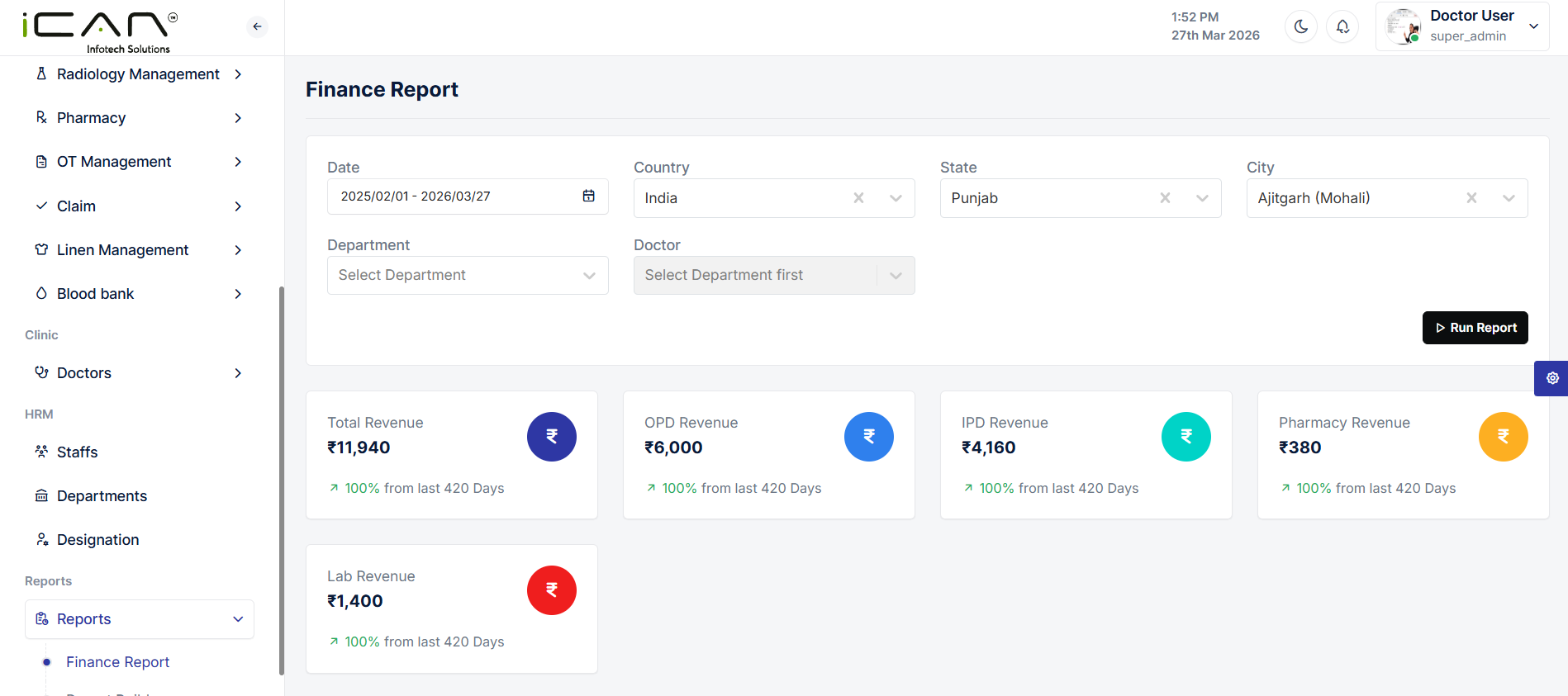Clear the Punjab state selection
The image size is (1568, 696).
pos(1165,198)
